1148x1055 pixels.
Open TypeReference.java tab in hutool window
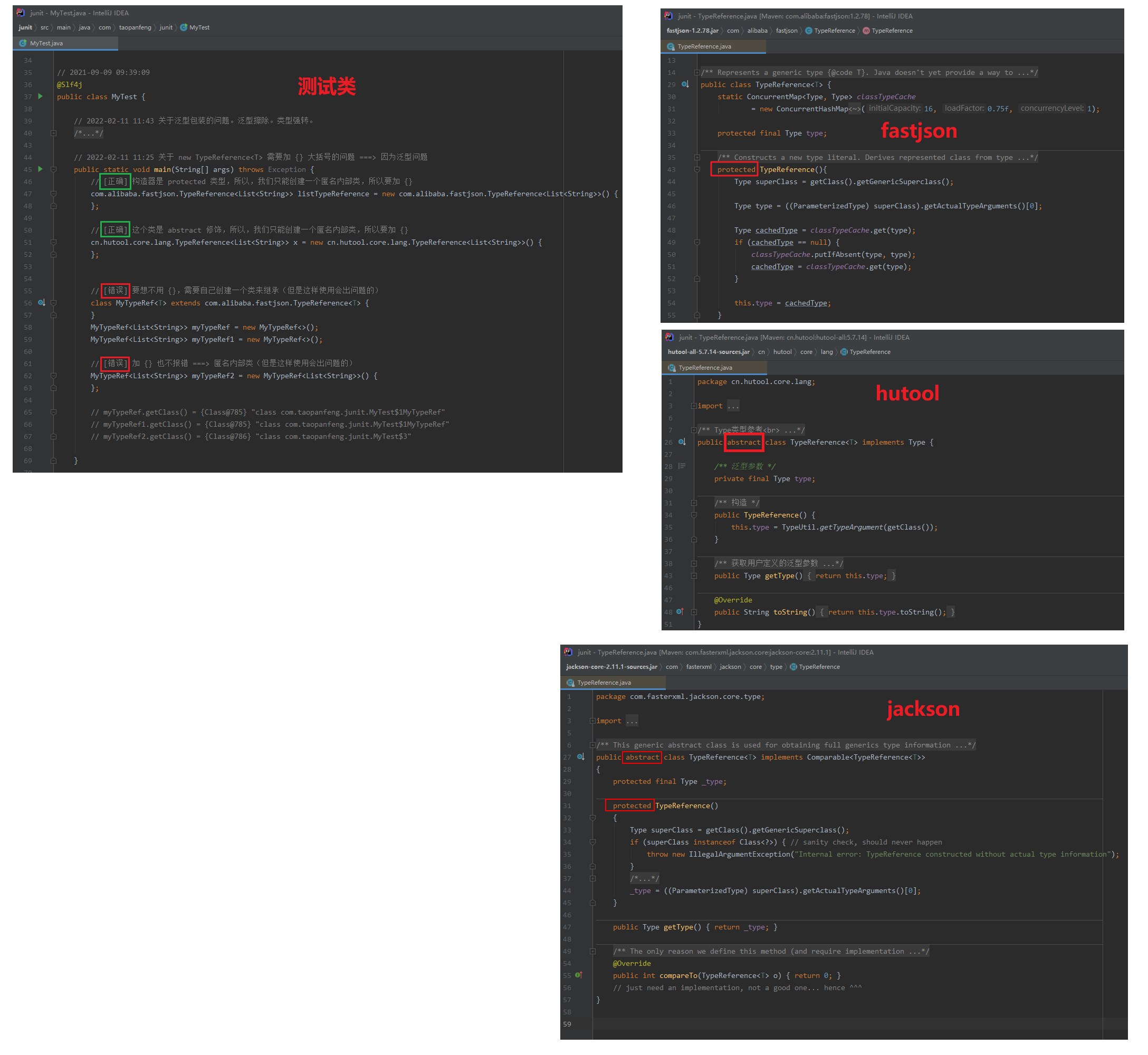pyautogui.click(x=714, y=368)
